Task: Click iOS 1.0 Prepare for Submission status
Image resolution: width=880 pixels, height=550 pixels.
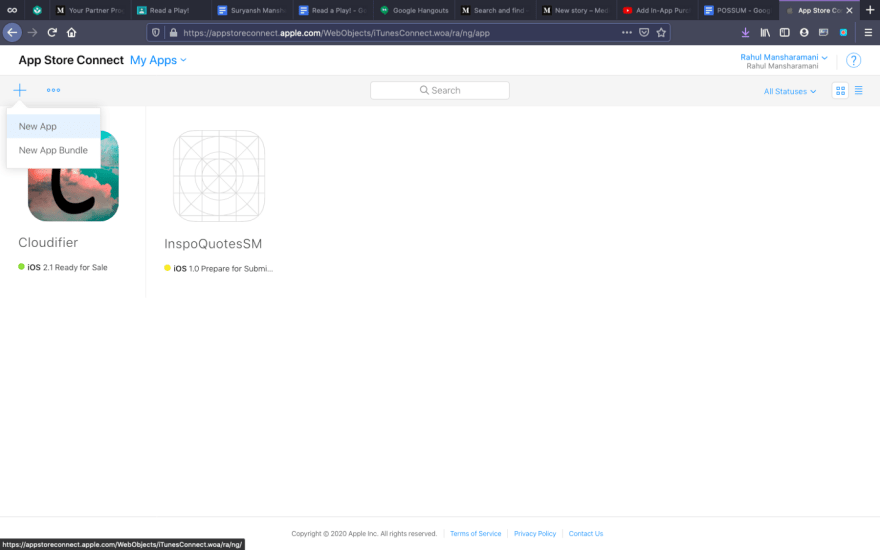Action: point(218,268)
